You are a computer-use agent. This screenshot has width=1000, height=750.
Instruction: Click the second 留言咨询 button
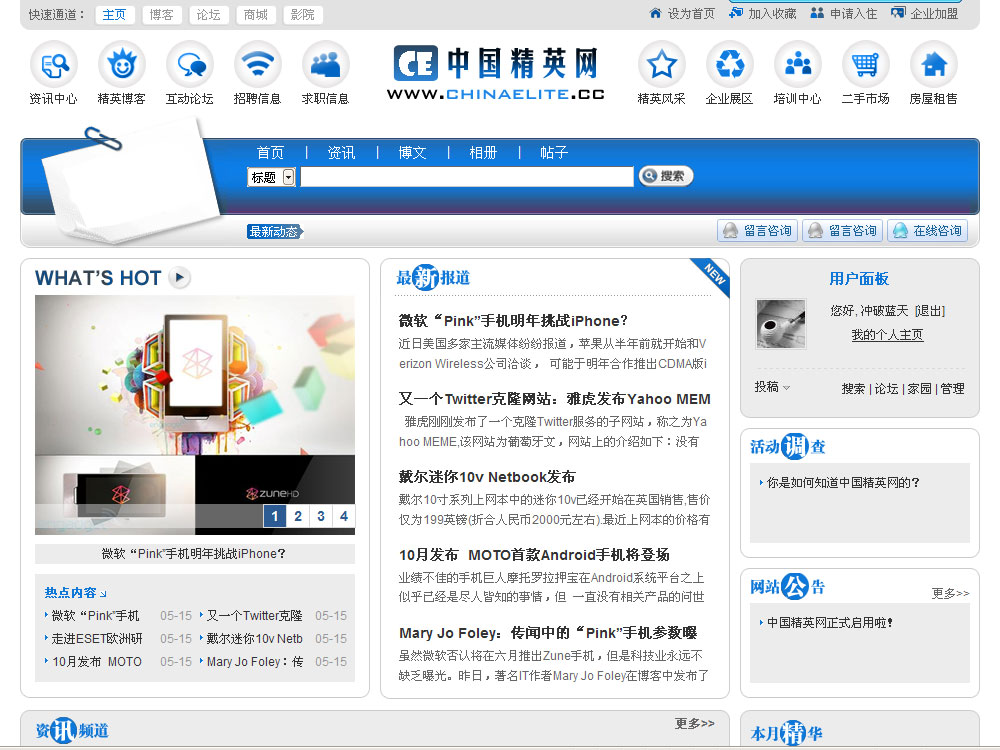[843, 230]
